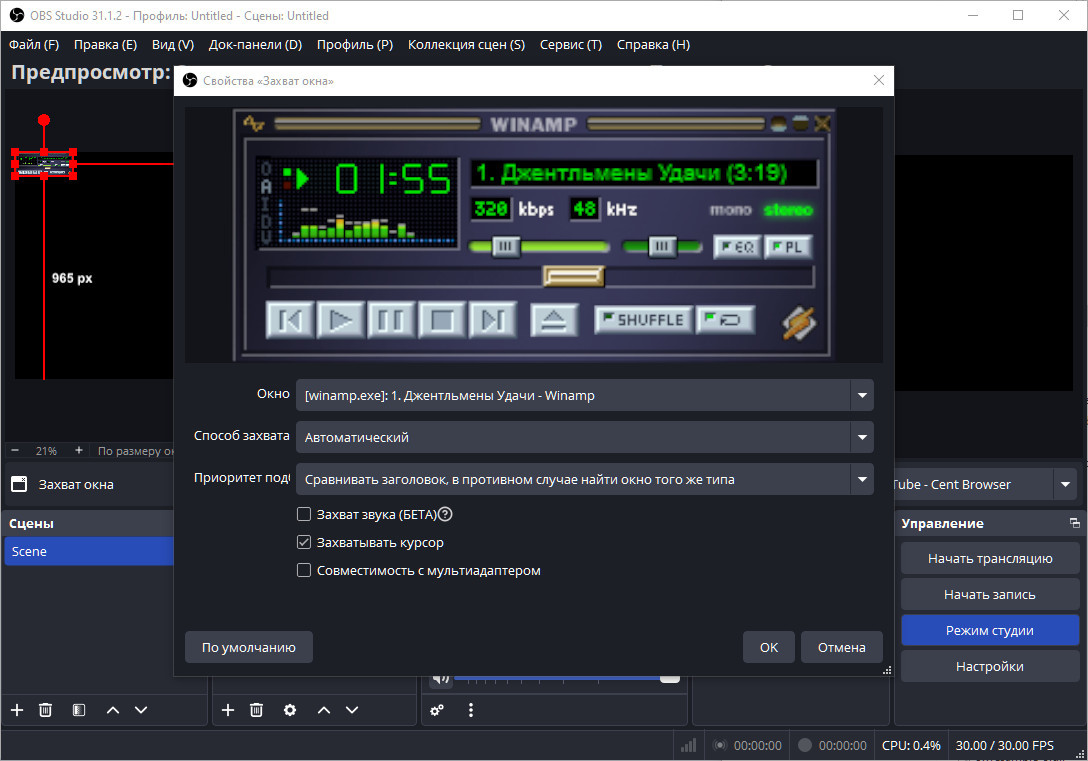The image size is (1088, 761).
Task: Delete the selected scene with trash icon
Action: click(45, 710)
